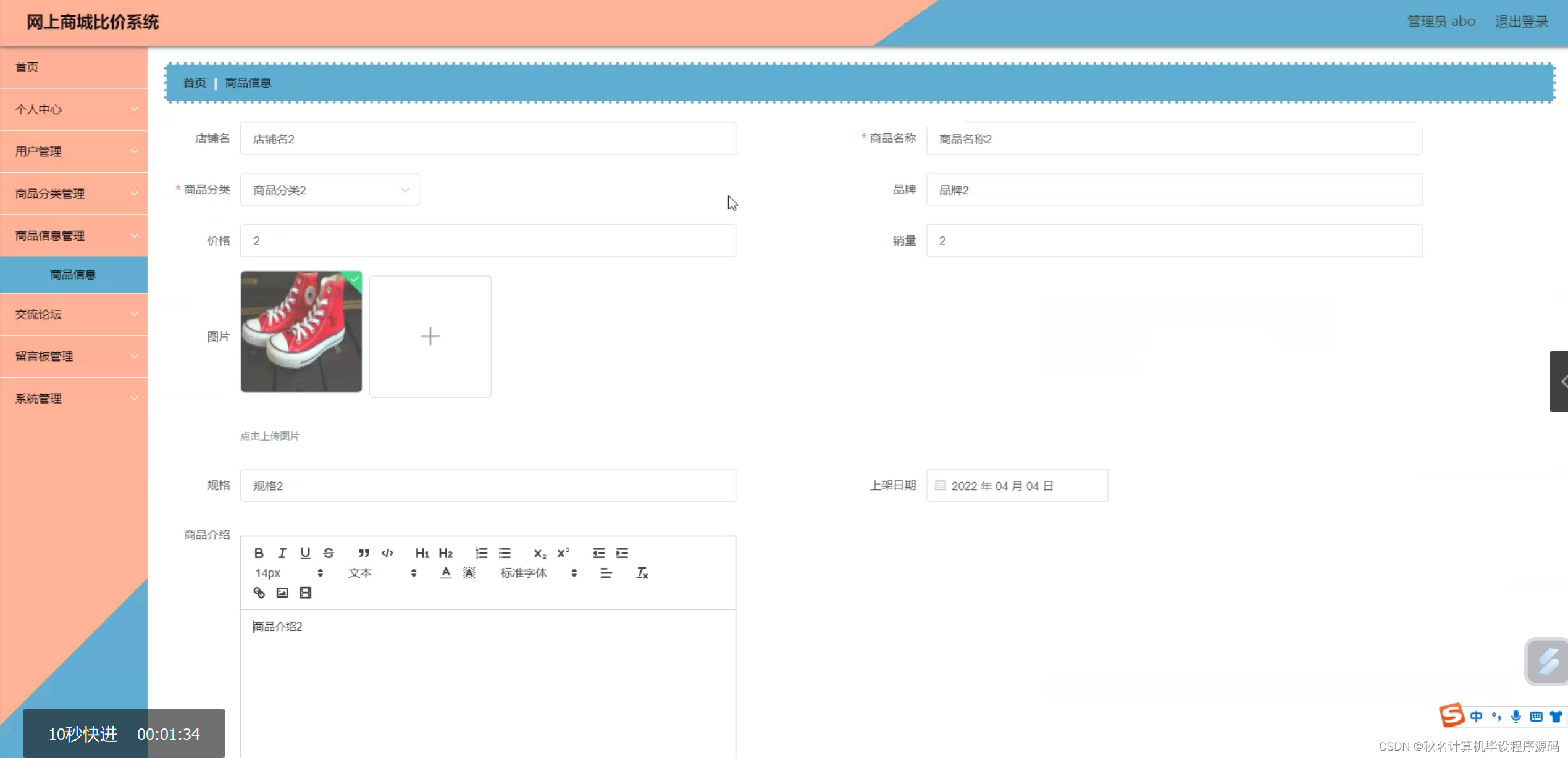Select 商品信息 submenu item
Screen dimensions: 1568x758
click(73, 275)
